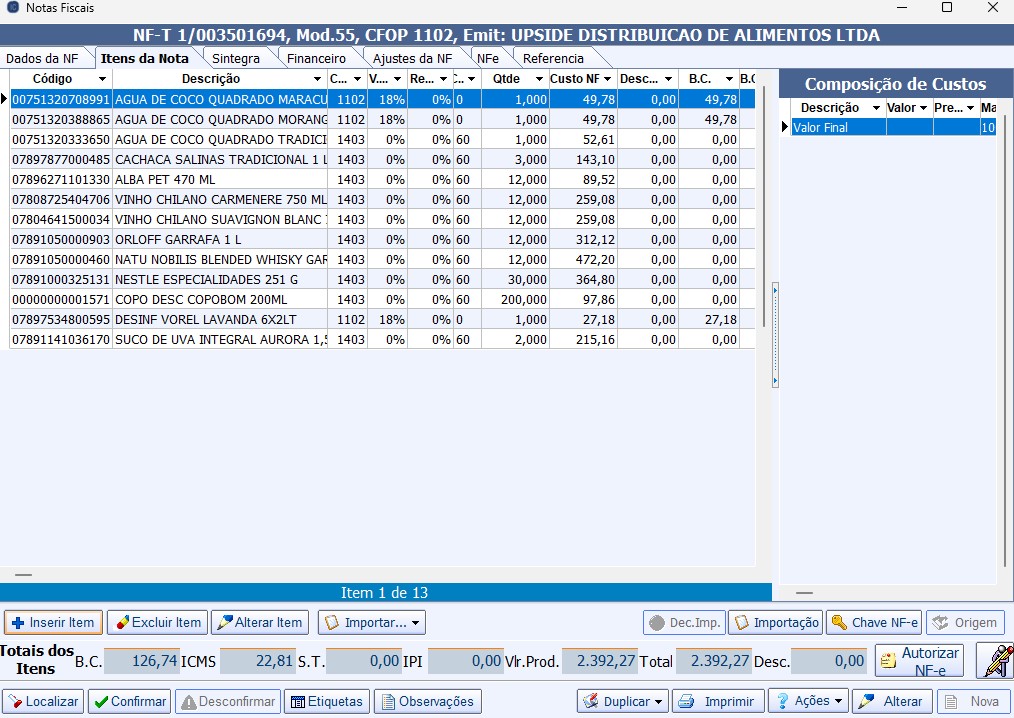The image size is (1014, 718).
Task: Click Autorizar NF-e button
Action: pos(919,660)
